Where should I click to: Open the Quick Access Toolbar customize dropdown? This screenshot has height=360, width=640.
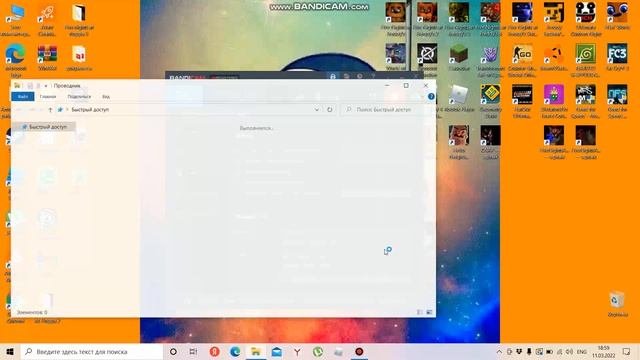[46, 86]
